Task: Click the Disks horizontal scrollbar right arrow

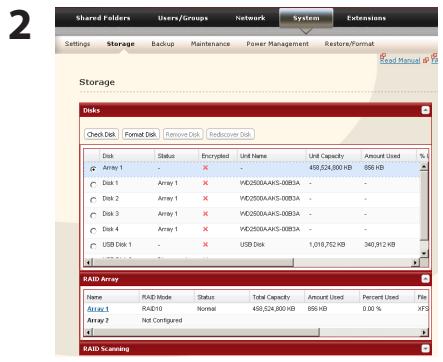Action: point(415,262)
